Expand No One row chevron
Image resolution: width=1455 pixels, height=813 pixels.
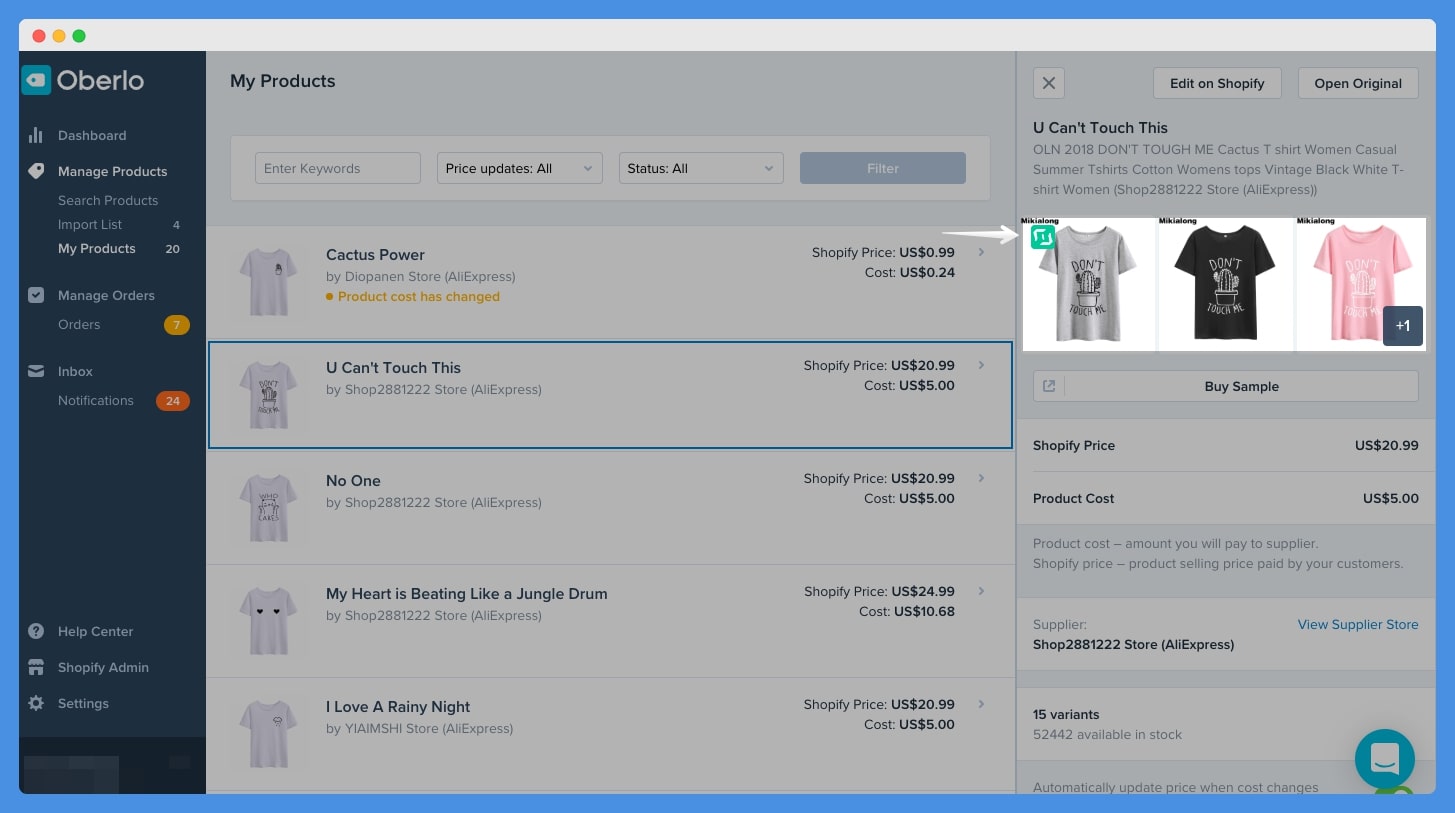tap(982, 478)
